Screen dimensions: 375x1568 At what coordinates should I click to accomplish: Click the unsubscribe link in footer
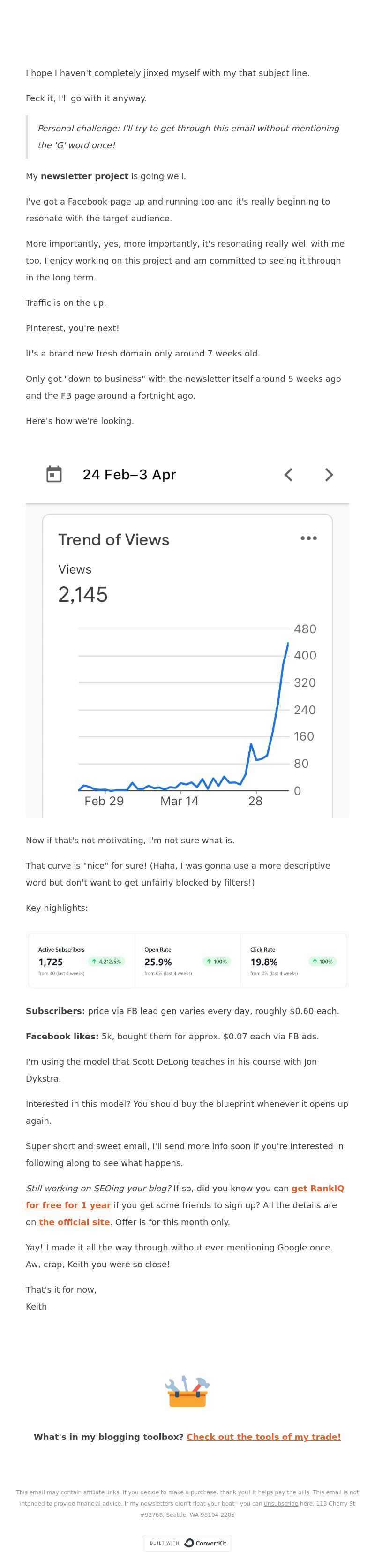pos(281,1503)
